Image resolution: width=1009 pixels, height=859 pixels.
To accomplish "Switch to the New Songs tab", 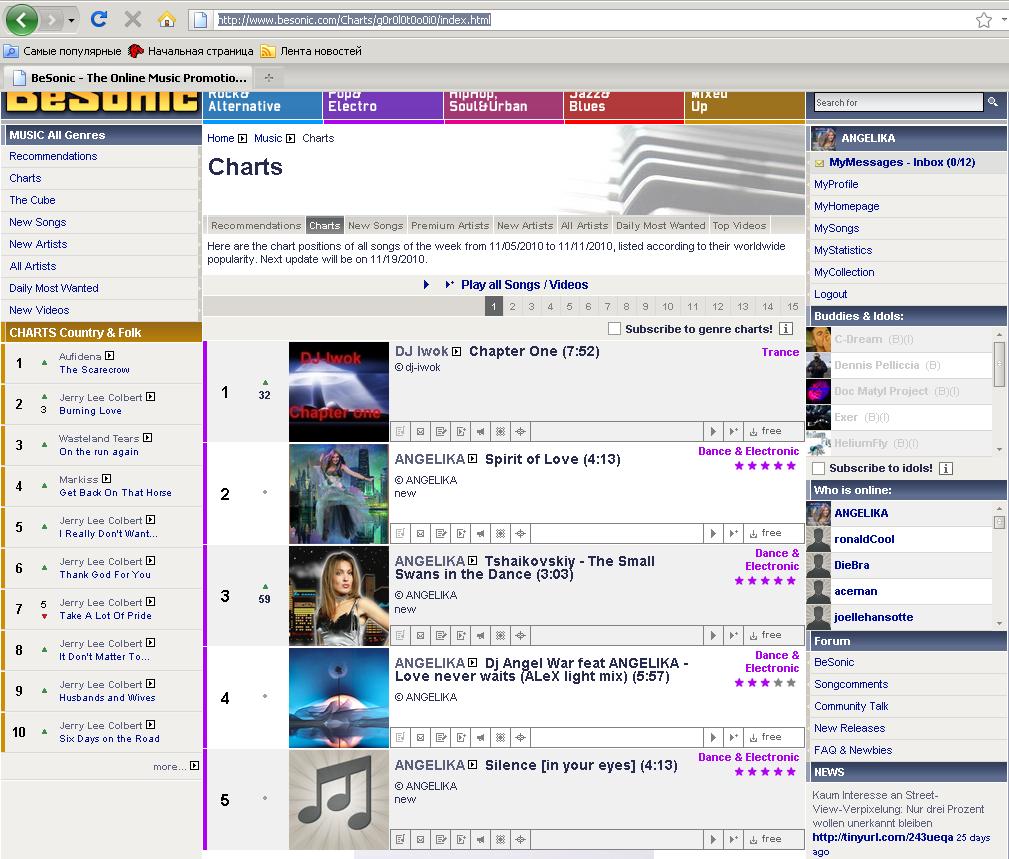I will tap(376, 225).
